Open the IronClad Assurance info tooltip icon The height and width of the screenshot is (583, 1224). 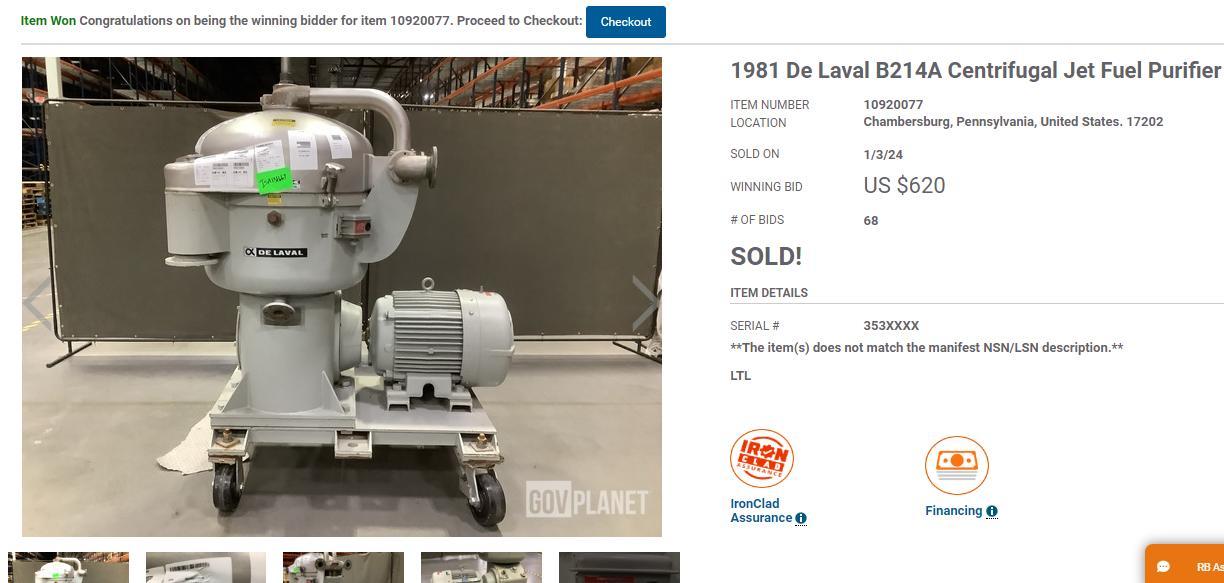click(800, 518)
